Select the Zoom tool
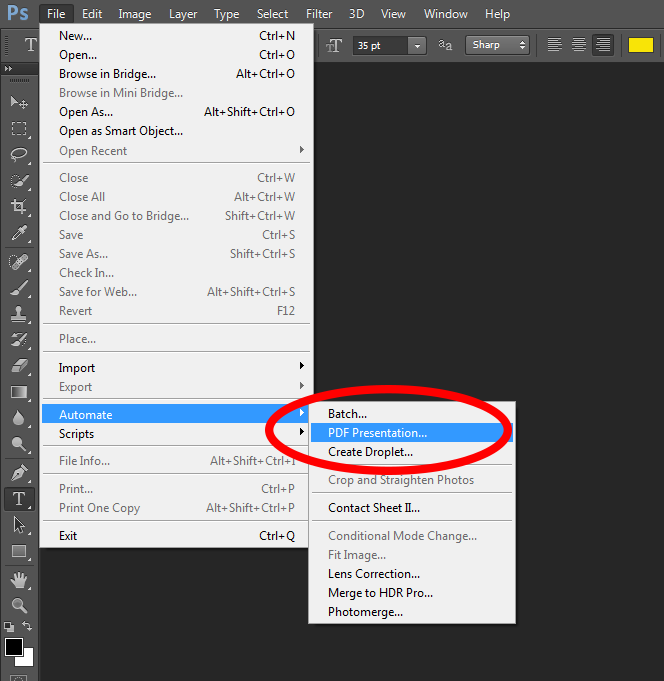 point(19,605)
